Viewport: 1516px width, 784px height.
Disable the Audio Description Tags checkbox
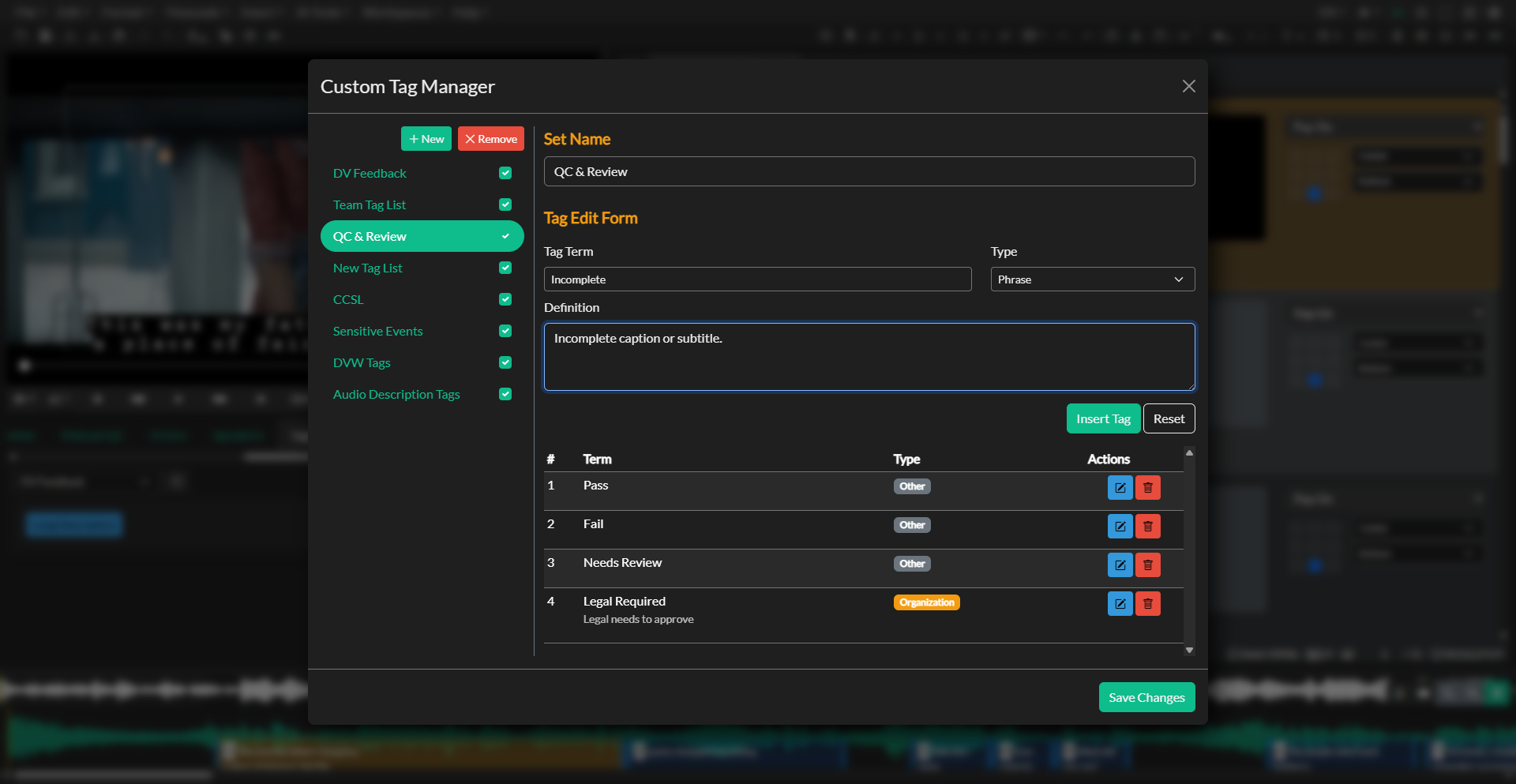(x=505, y=394)
